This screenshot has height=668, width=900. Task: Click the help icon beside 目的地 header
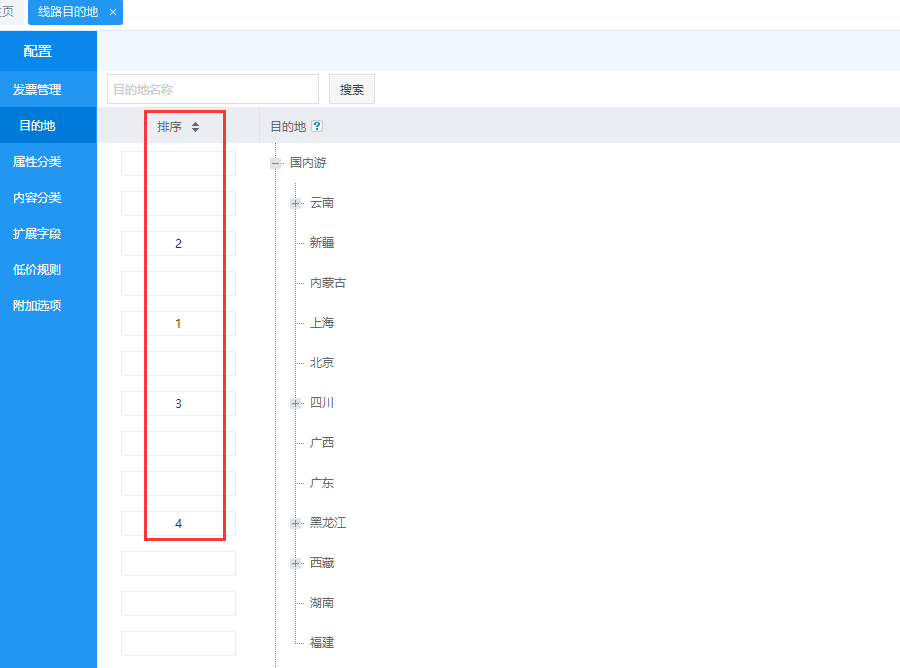point(317,127)
